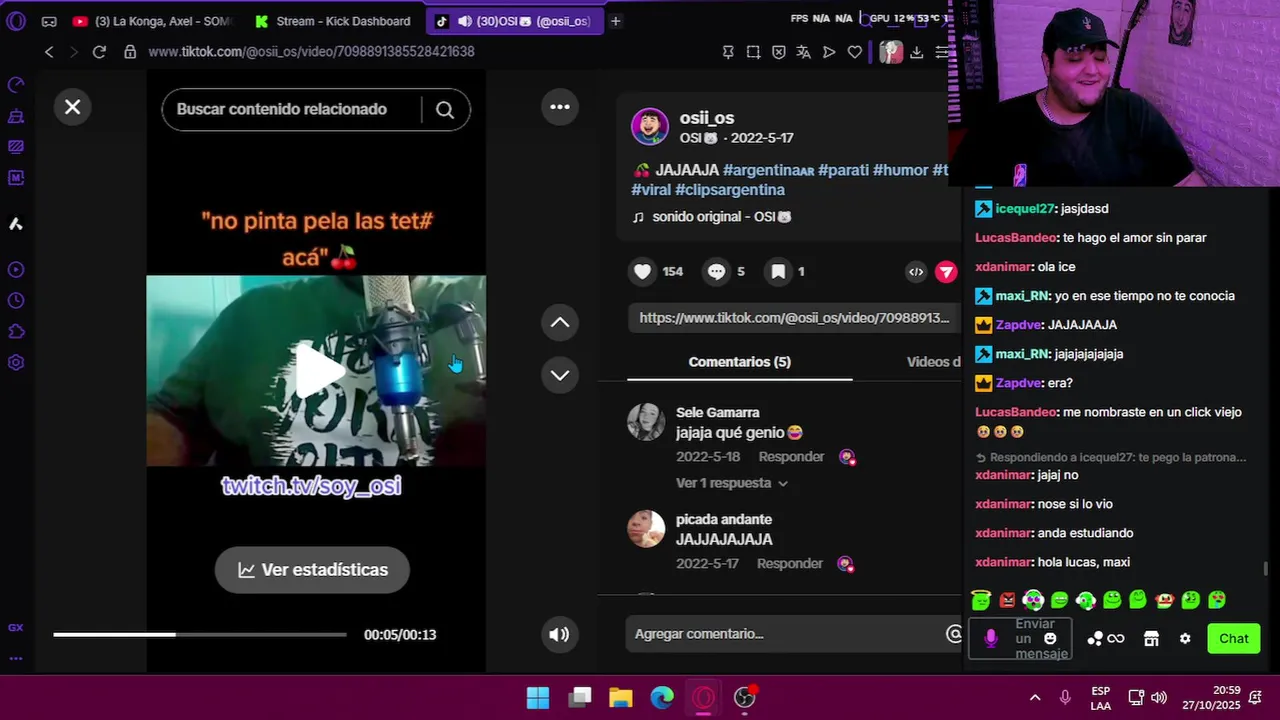Image resolution: width=1280 pixels, height=720 pixels.
Task: Go to previous video up arrow
Action: coord(560,322)
